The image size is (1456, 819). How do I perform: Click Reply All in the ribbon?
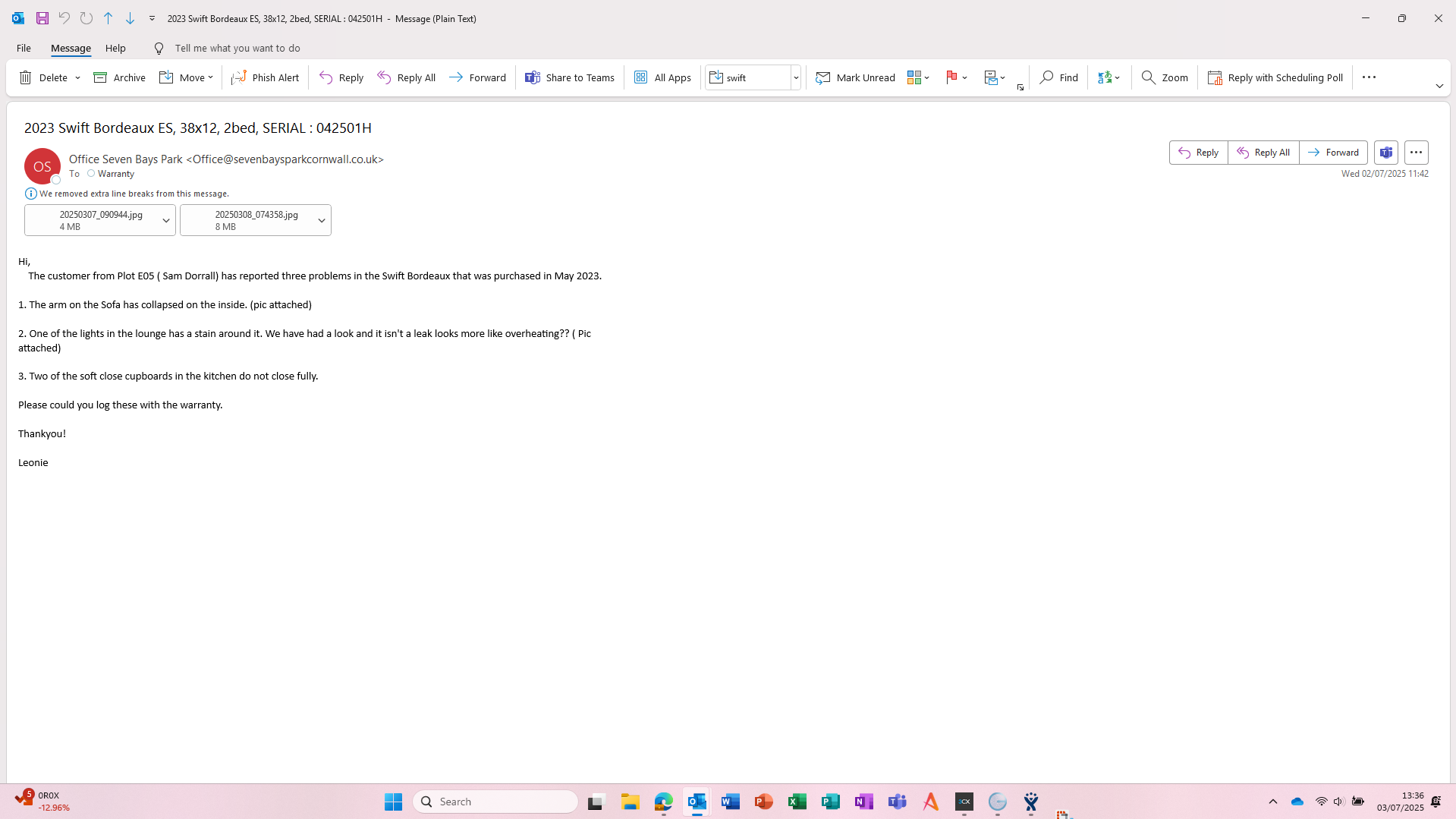pos(407,77)
